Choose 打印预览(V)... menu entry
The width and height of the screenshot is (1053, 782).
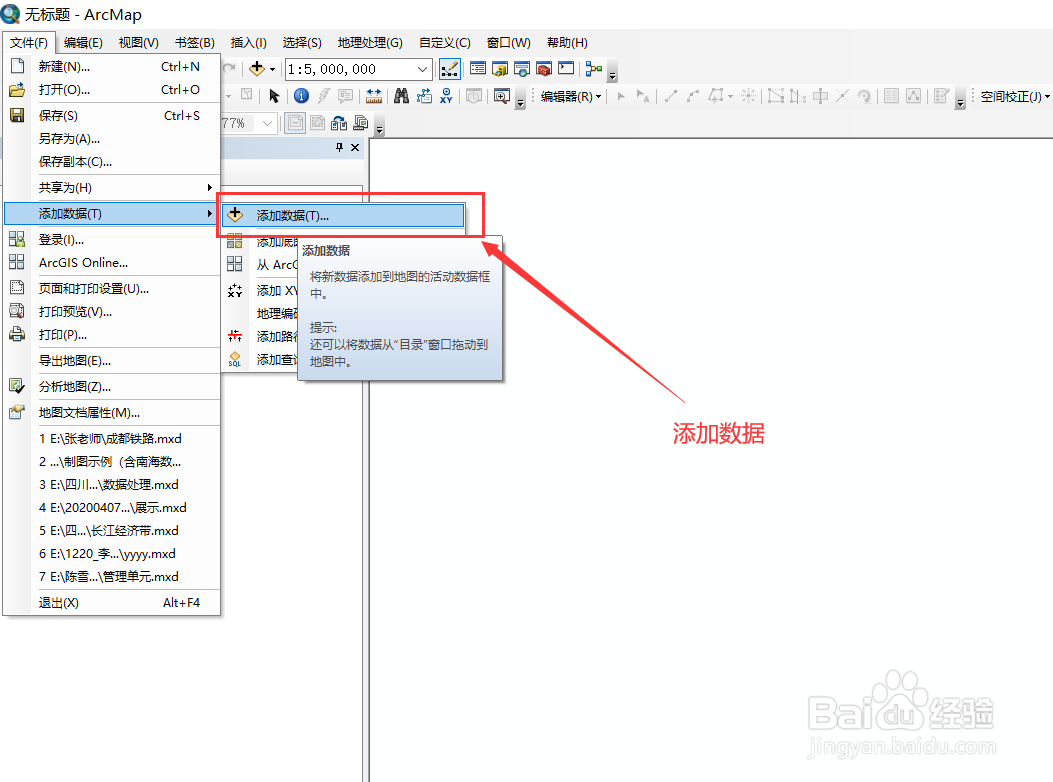(112, 312)
